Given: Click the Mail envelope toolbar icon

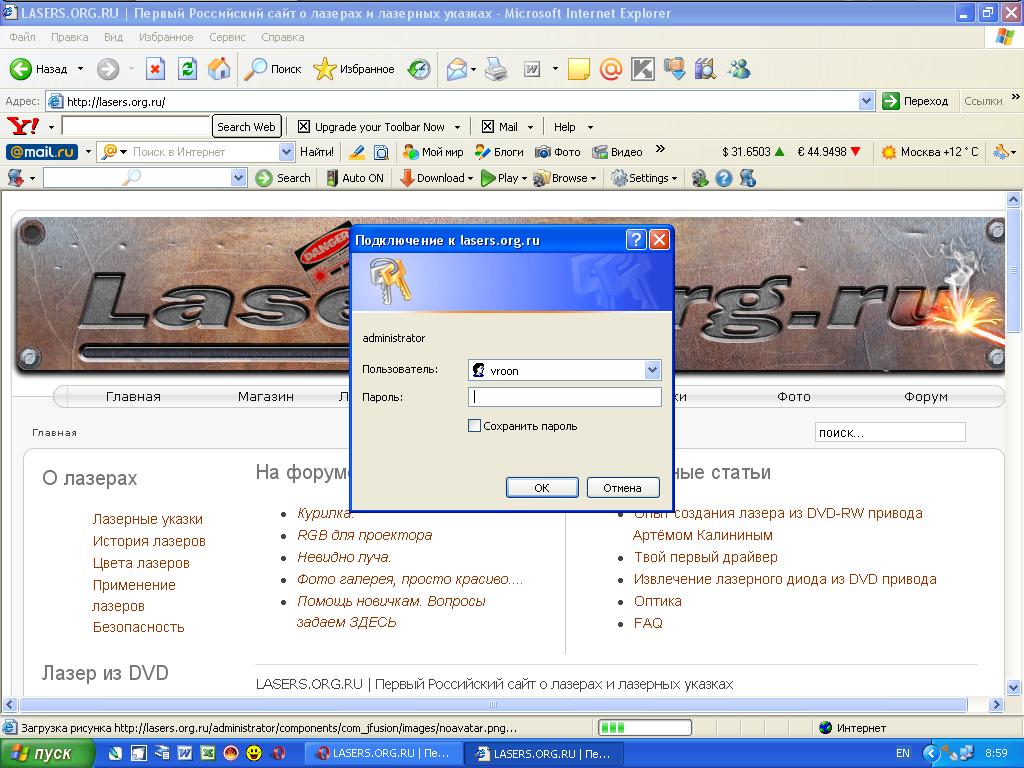Looking at the screenshot, I should click(x=456, y=69).
